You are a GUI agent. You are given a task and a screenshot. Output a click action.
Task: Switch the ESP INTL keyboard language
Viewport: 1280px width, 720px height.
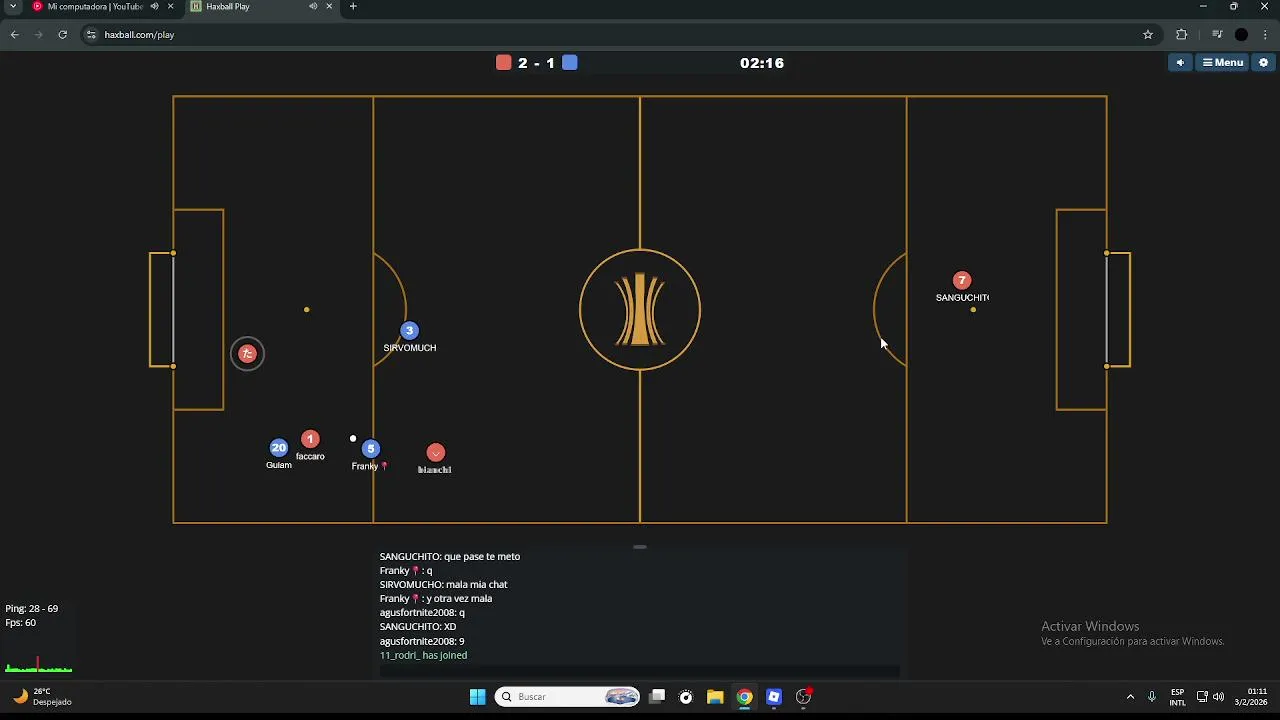click(1178, 697)
